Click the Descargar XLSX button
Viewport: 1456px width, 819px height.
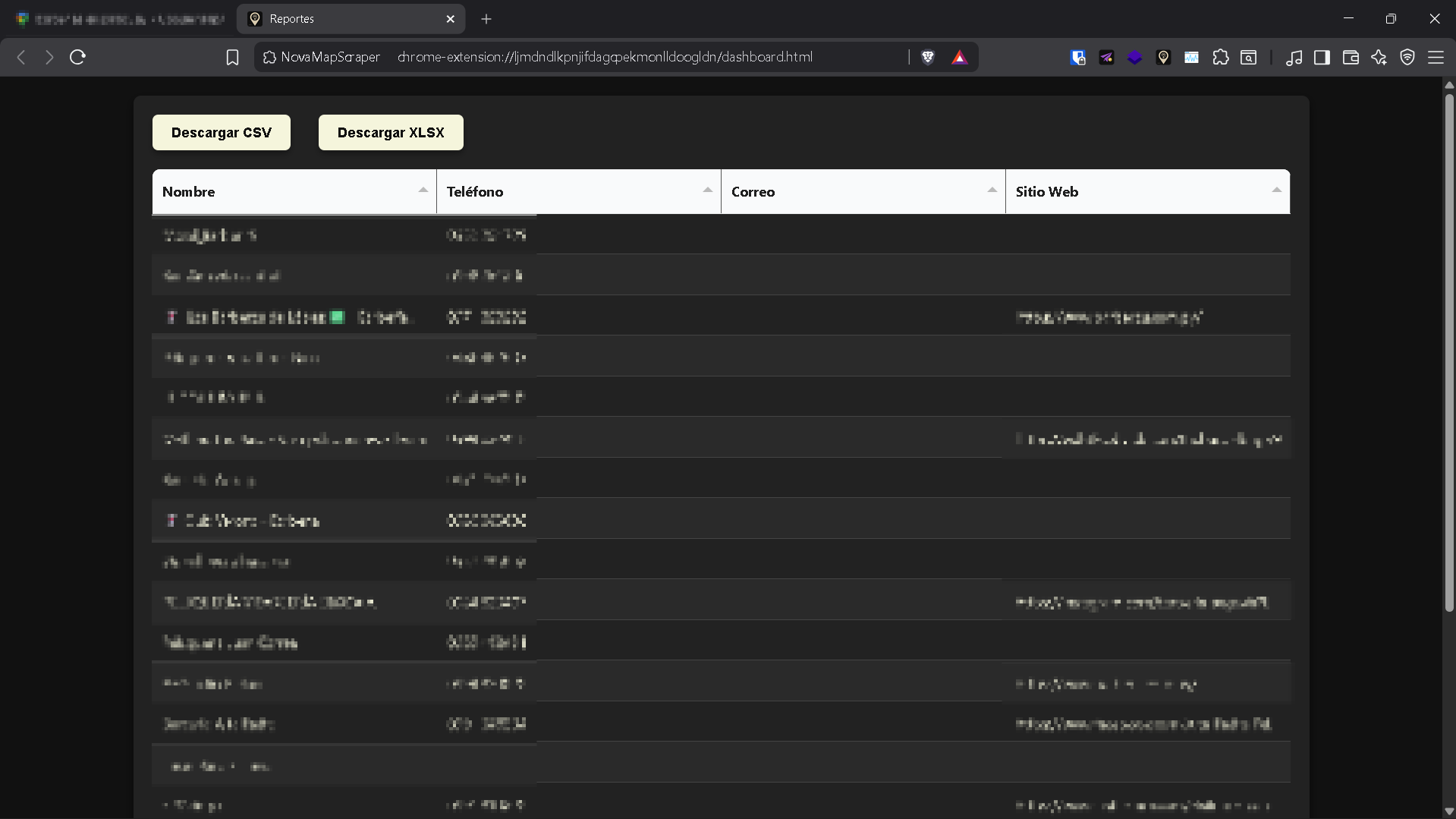click(391, 132)
